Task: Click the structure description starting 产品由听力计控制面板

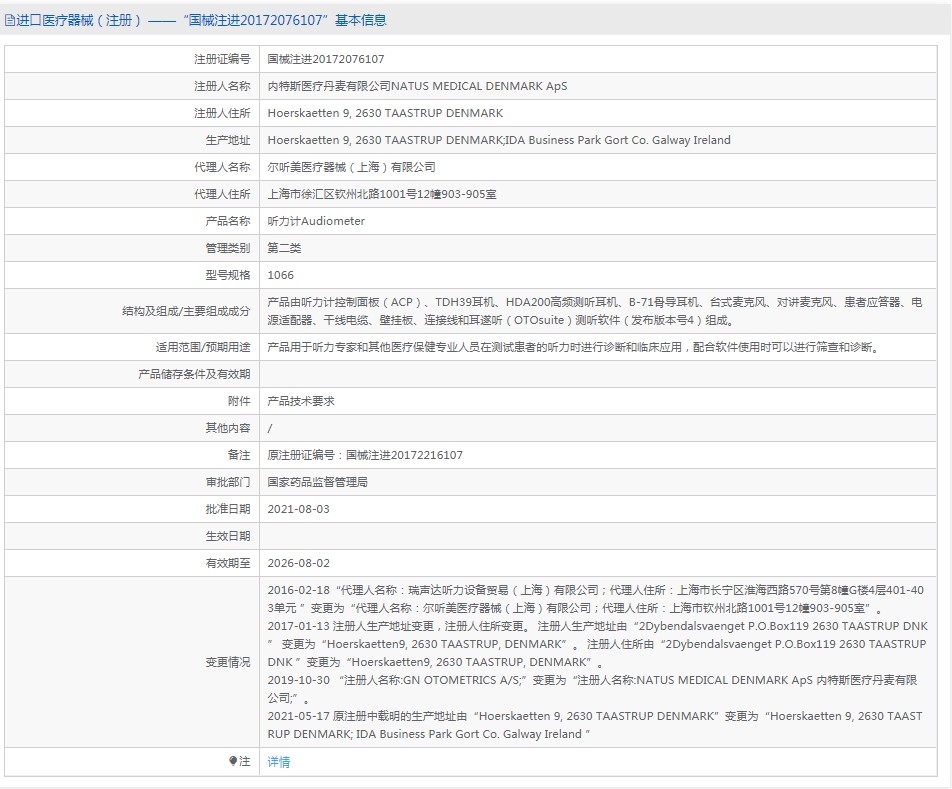Action: coord(595,311)
